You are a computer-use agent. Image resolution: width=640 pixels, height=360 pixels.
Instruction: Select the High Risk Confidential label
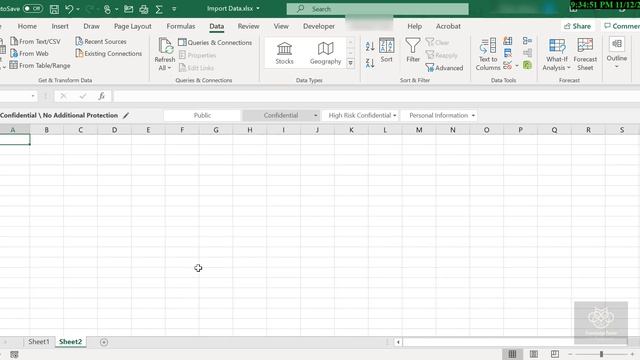(x=360, y=116)
